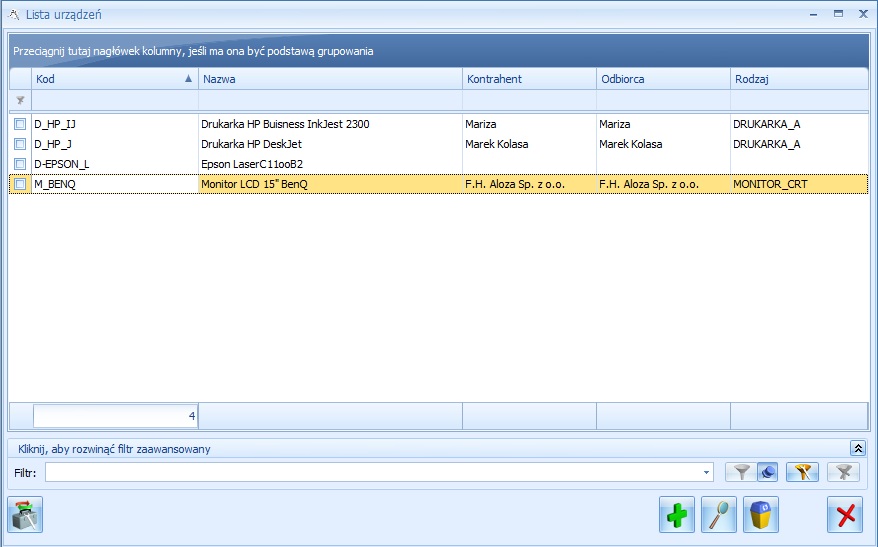This screenshot has height=547, width=878.
Task: Click the Kod sort ascending arrow
Action: click(188, 78)
